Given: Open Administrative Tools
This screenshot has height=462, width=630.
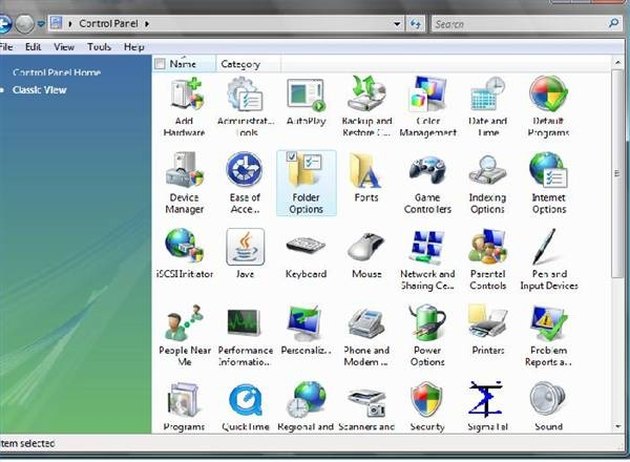Looking at the screenshot, I should (x=245, y=107).
